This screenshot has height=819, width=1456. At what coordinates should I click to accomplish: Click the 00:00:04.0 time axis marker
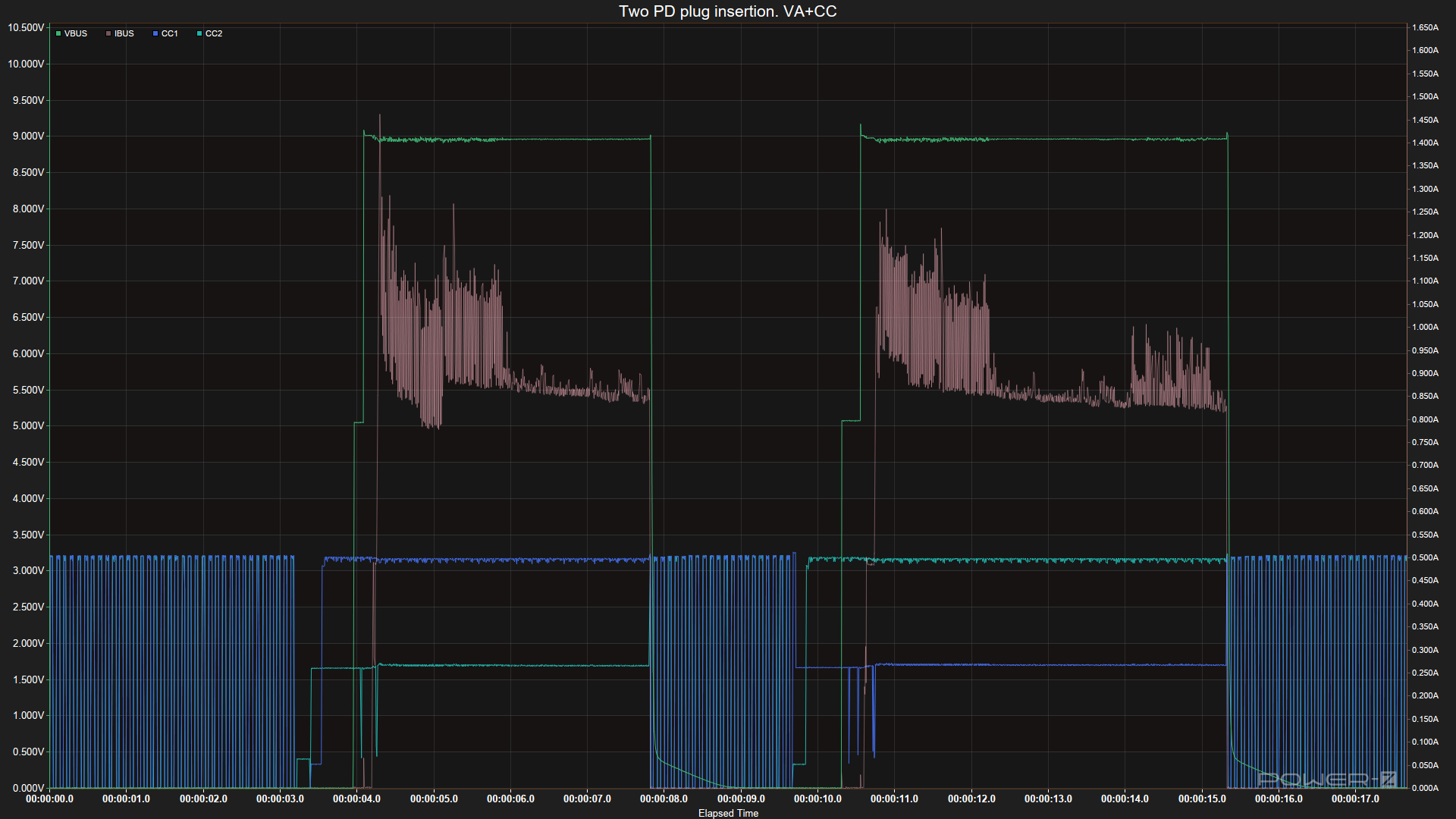(356, 799)
